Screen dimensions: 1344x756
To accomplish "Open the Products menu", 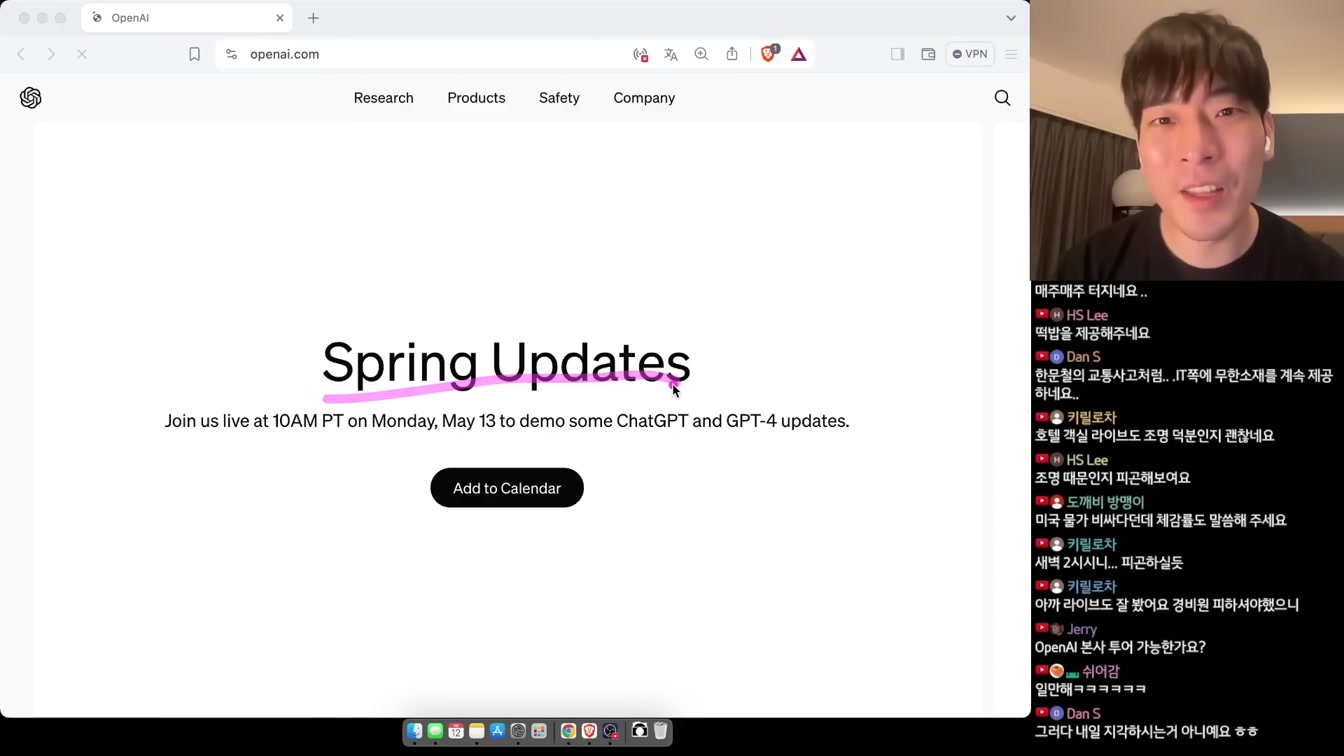I will click(476, 98).
